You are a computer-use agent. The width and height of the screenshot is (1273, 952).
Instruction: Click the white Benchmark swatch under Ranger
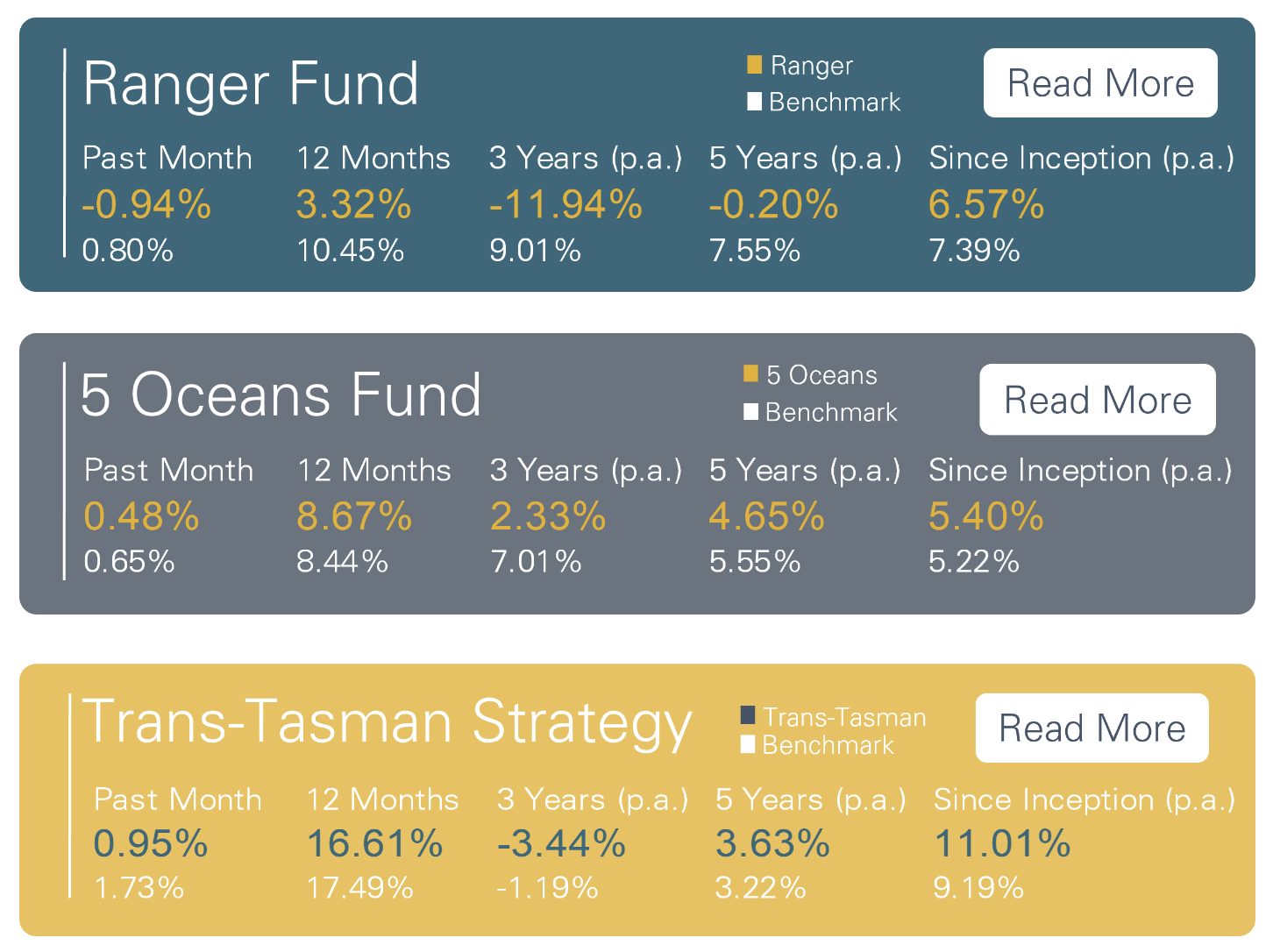coord(754,102)
